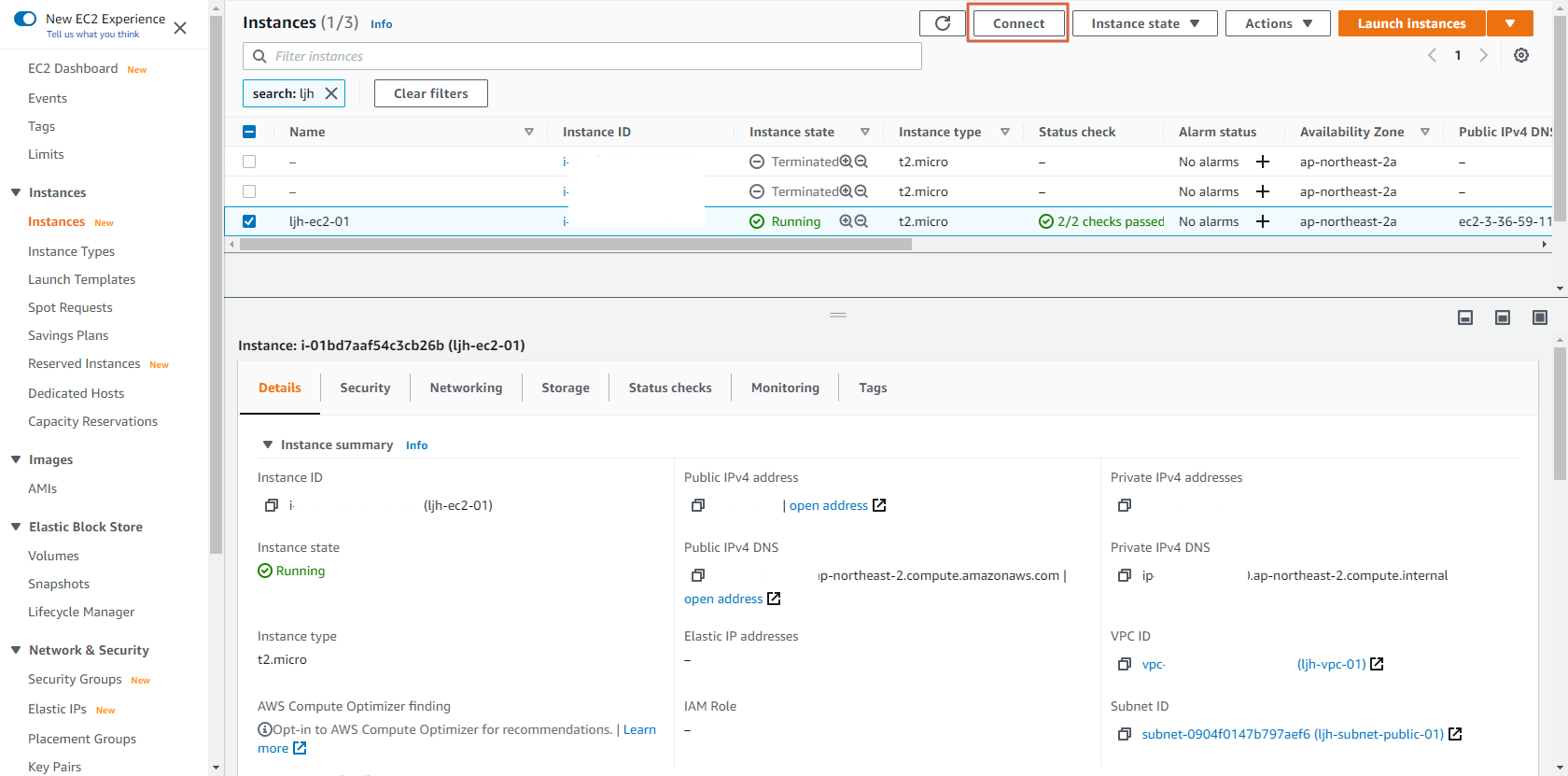Viewport: 1568px width, 776px height.
Task: Collapse the Instance summary section
Action: [x=268, y=444]
